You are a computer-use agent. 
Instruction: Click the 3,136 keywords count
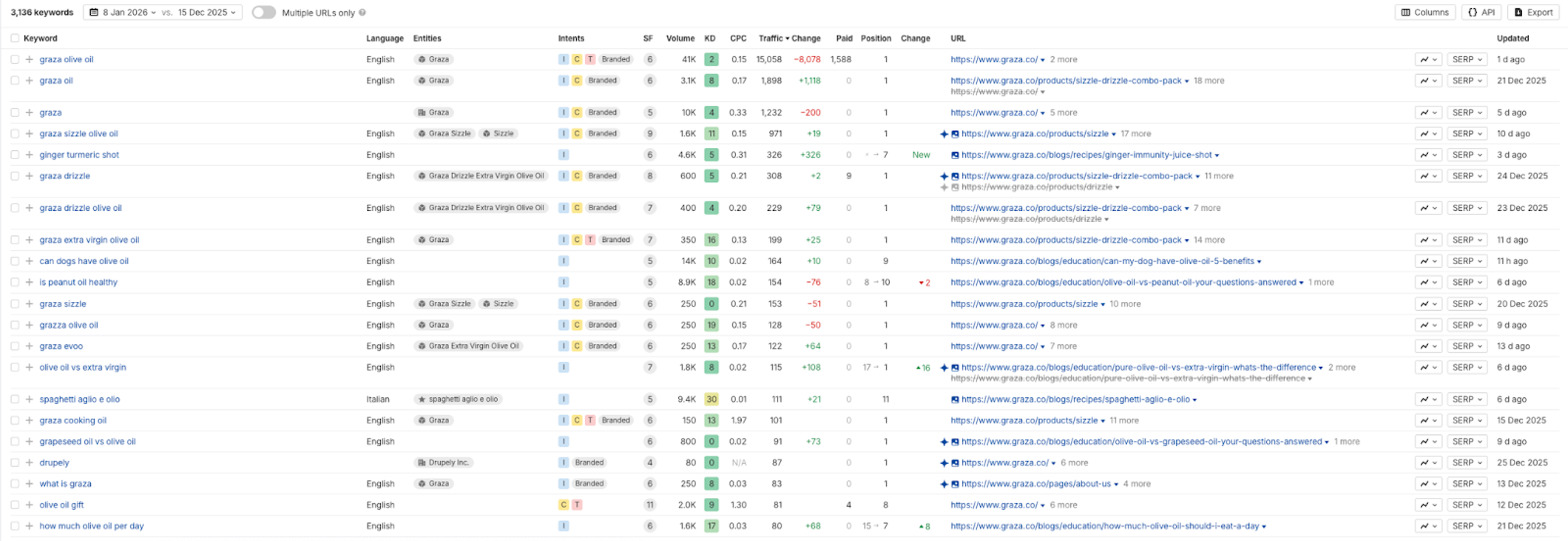click(x=41, y=13)
